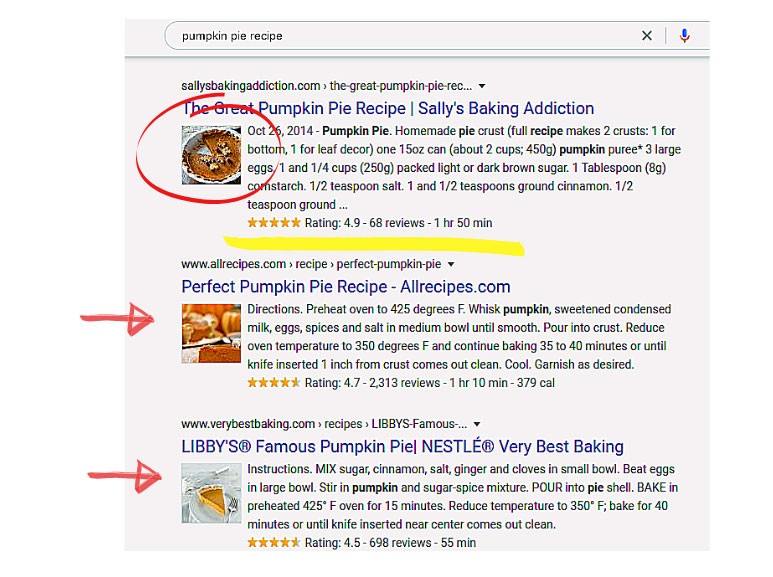This screenshot has width=773, height=577.
Task: Click the voice search microphone icon
Action: click(x=685, y=36)
